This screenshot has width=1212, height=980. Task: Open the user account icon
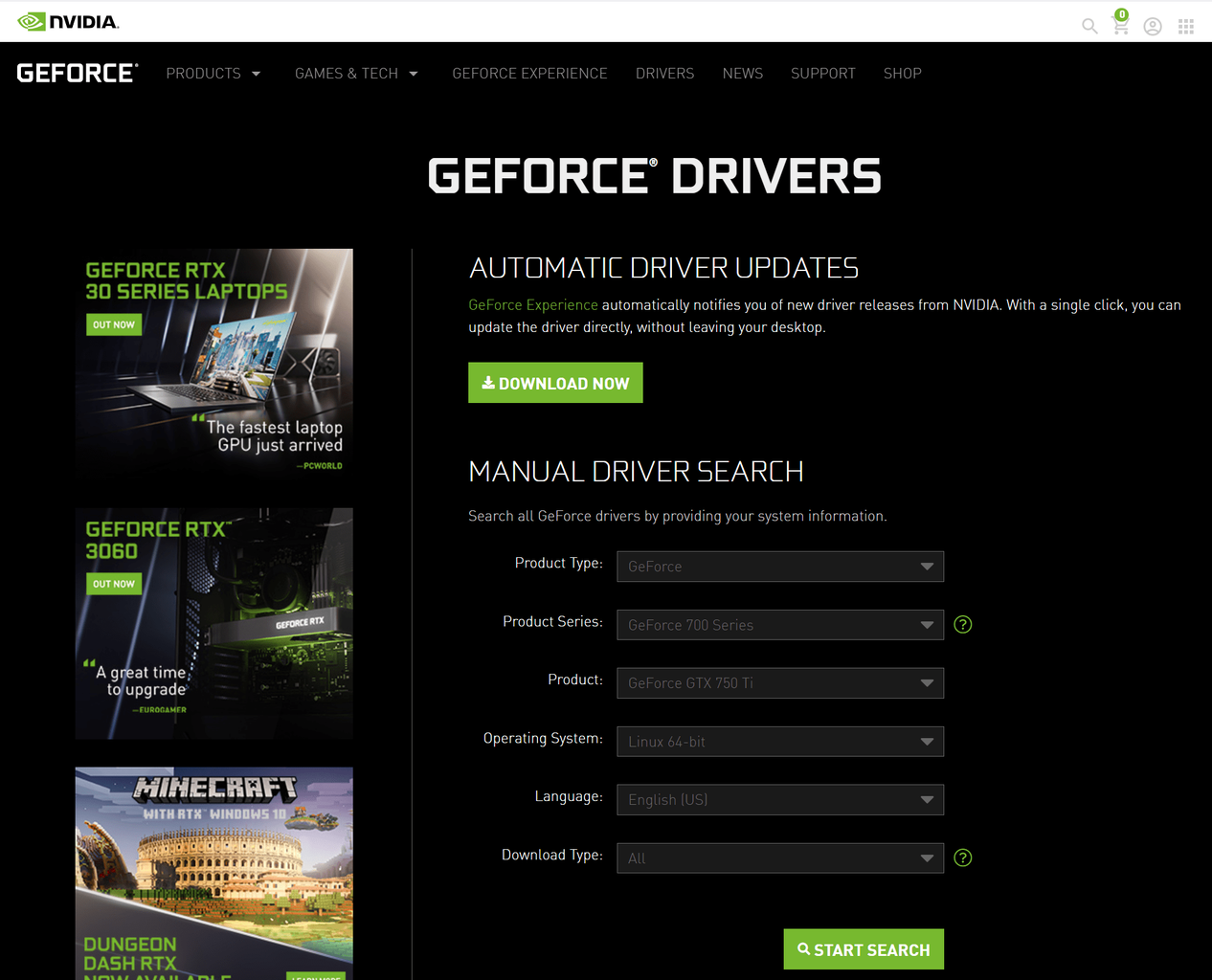pos(1153,27)
